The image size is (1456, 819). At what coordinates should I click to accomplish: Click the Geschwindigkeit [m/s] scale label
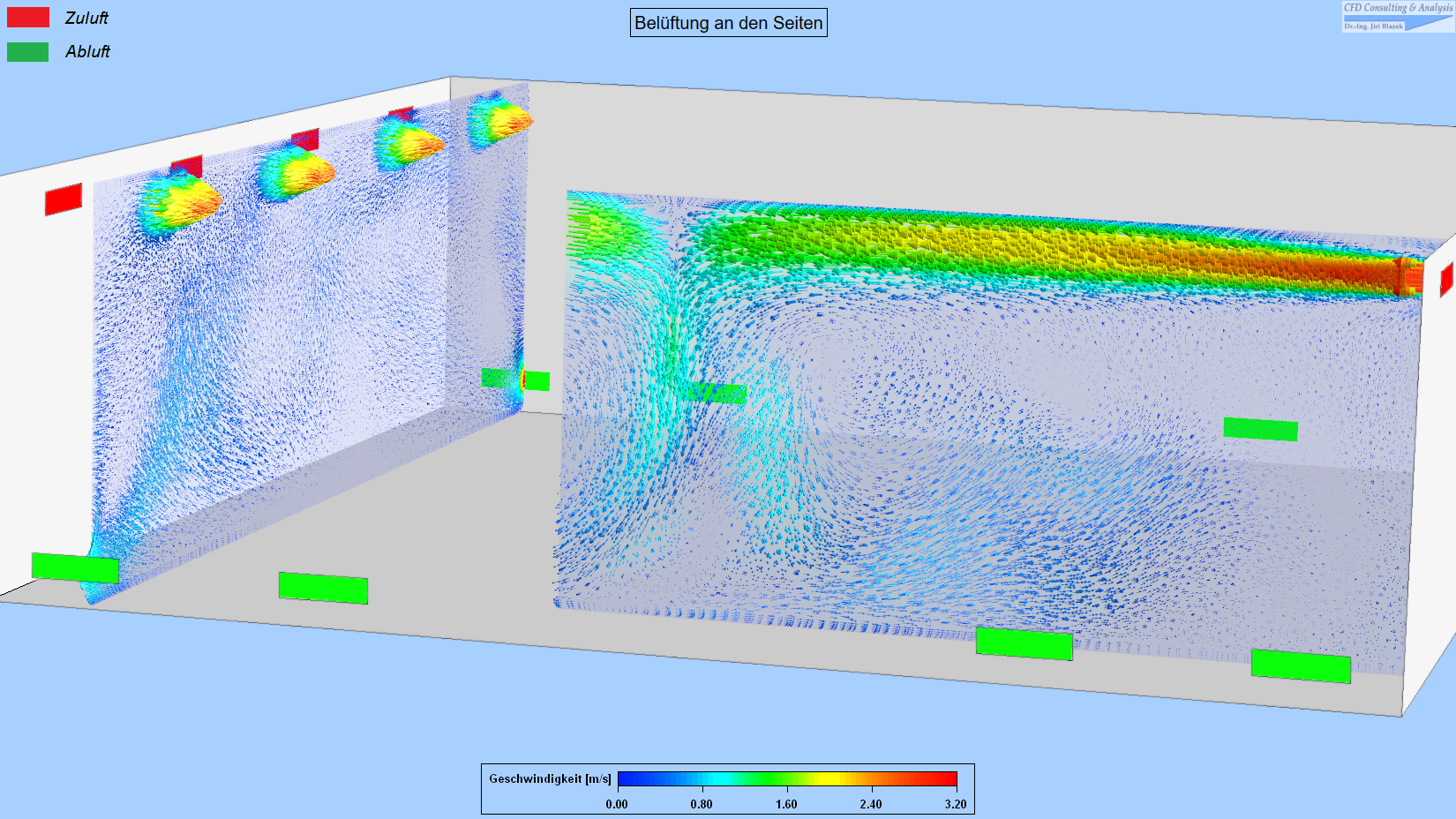550,778
